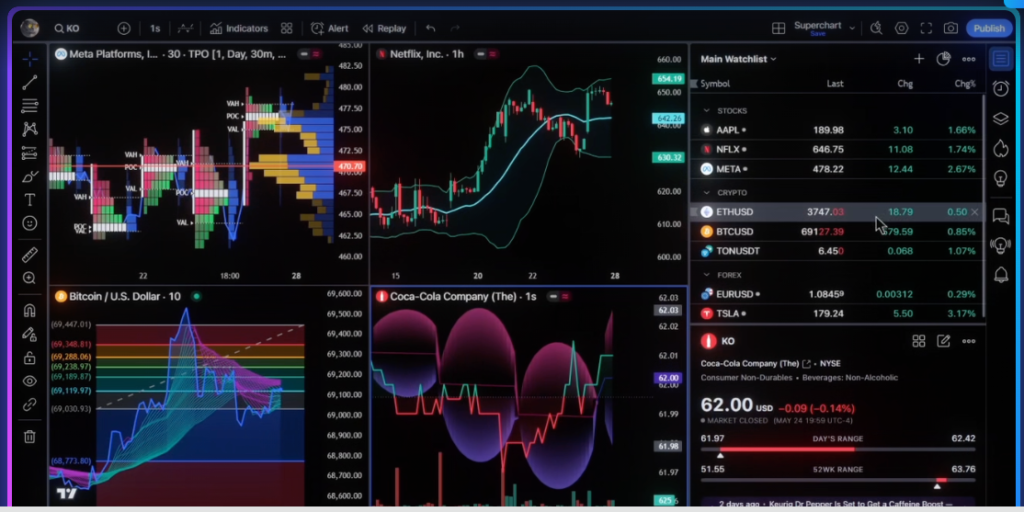Select the brush drawing tool
The height and width of the screenshot is (512, 1024).
click(29, 176)
